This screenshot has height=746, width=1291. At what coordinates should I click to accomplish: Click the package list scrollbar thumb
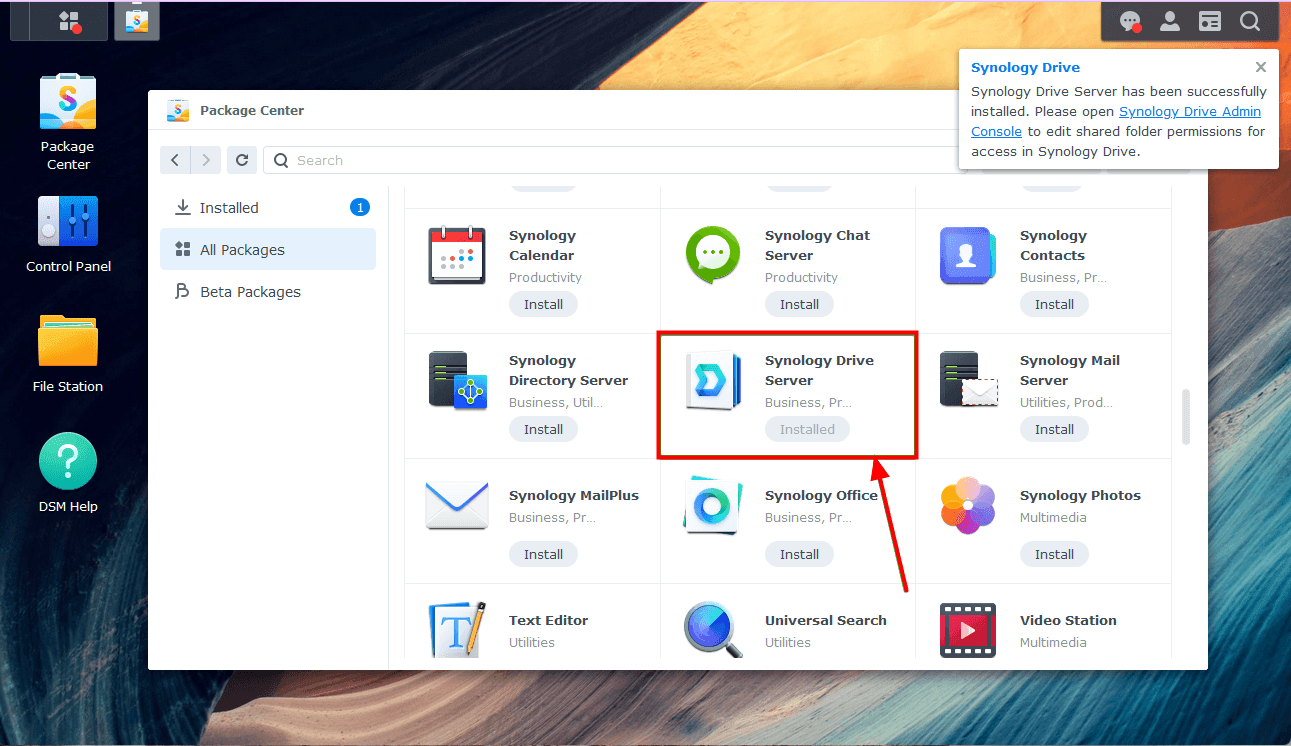[x=1186, y=416]
